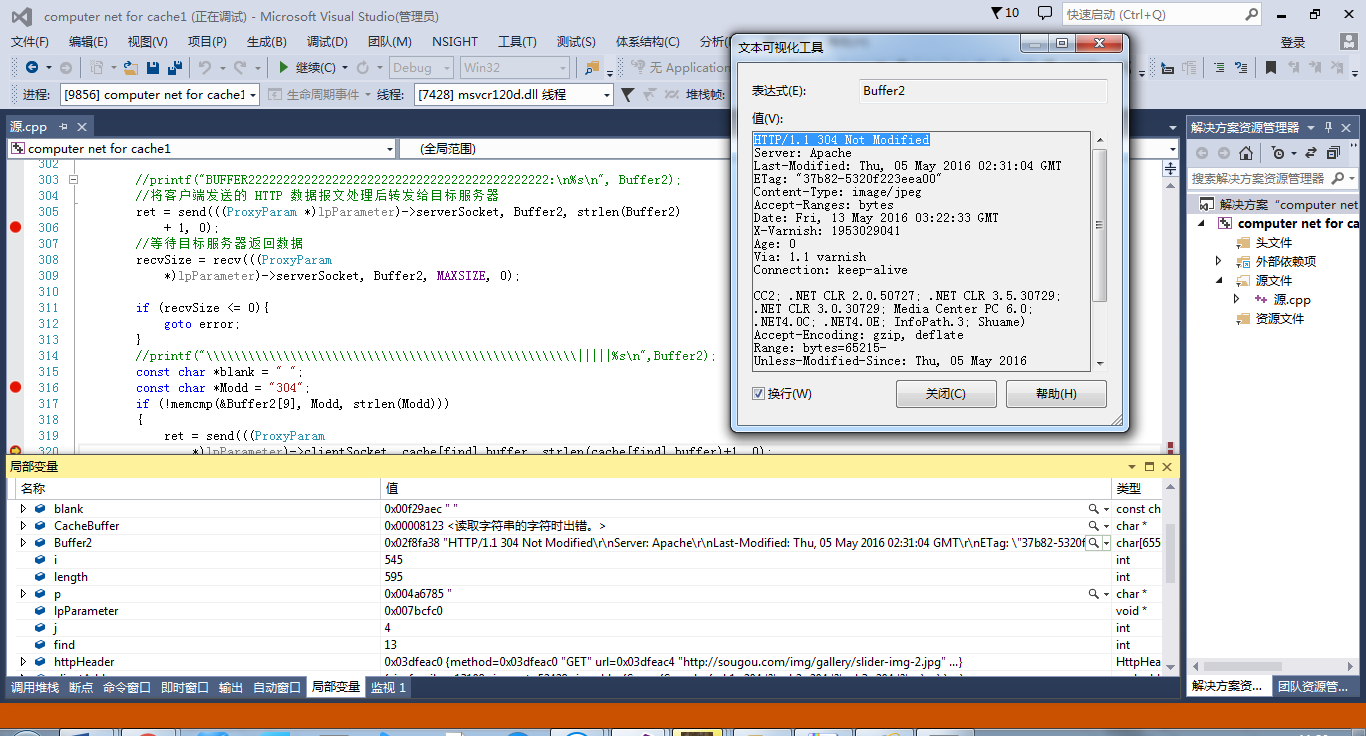Click the bookmark toggle icon in toolbar
Viewport: 1366px width, 736px height.
[1270, 68]
